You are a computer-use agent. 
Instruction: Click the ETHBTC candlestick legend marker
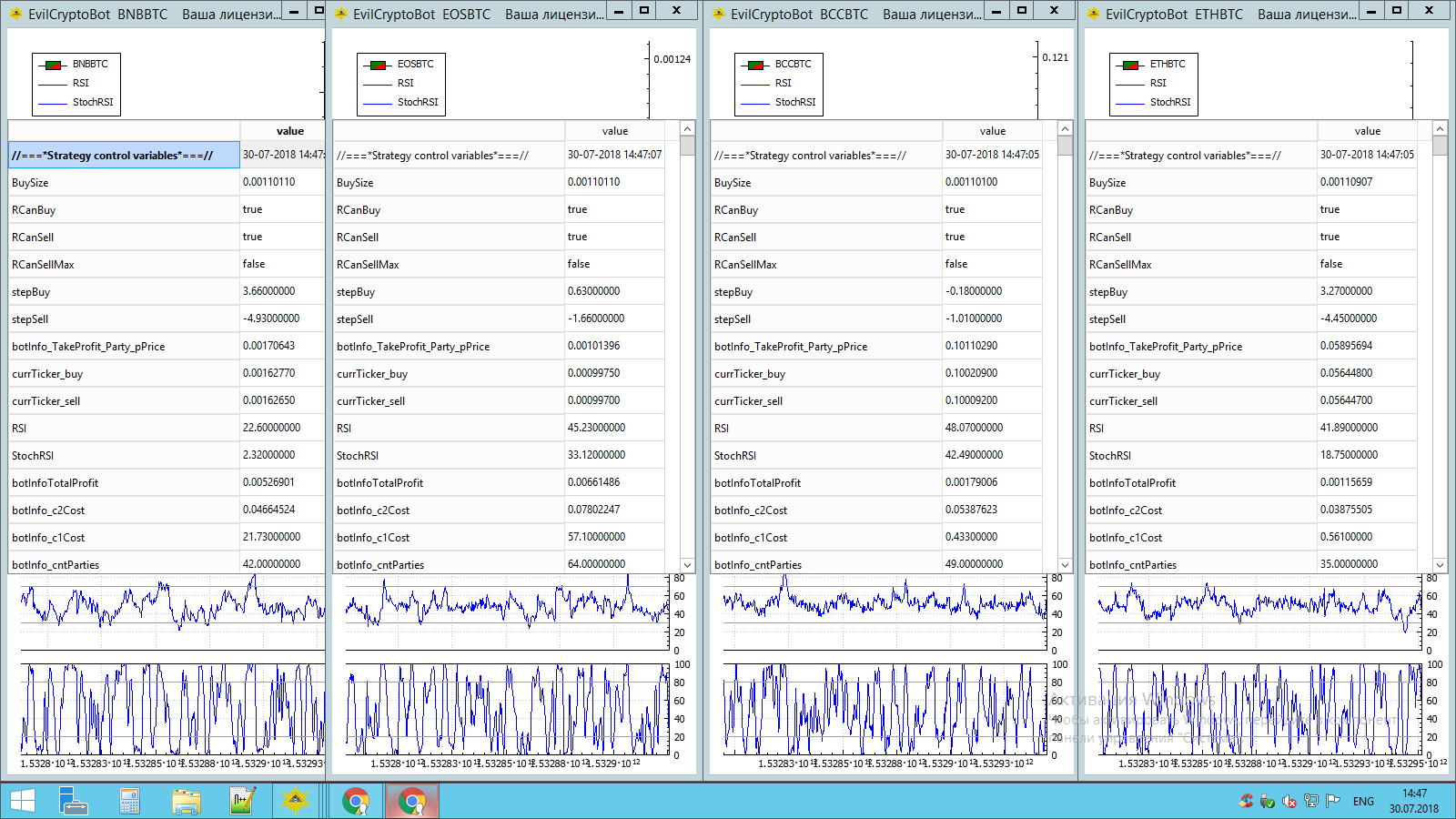point(1130,65)
